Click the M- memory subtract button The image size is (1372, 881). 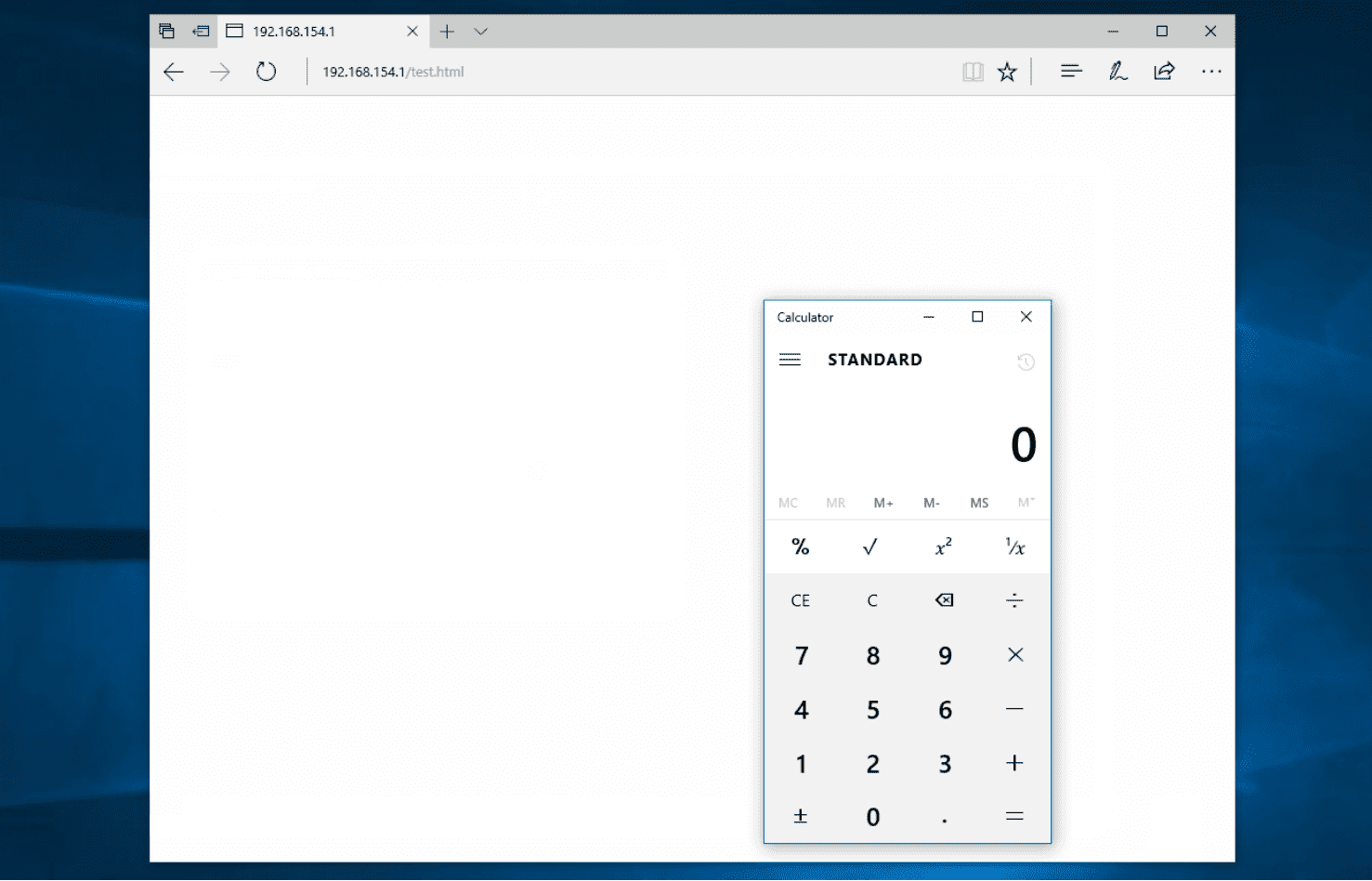(x=931, y=503)
